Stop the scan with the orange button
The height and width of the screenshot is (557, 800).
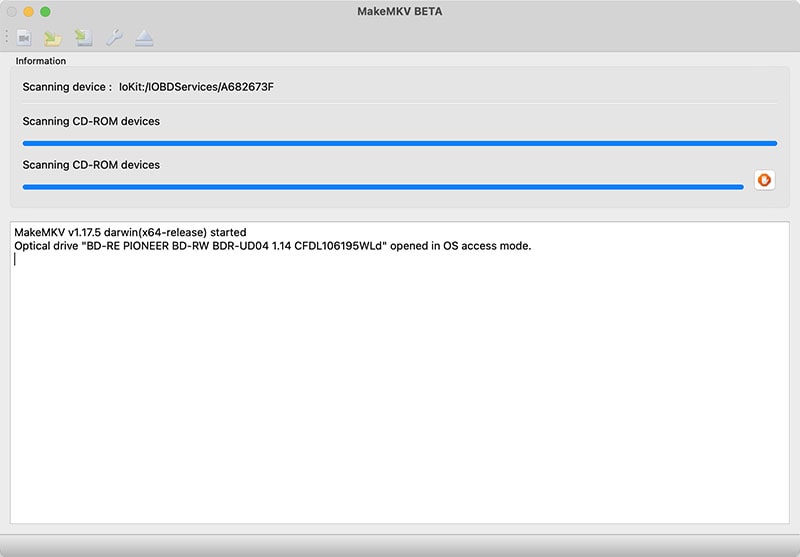[x=764, y=180]
